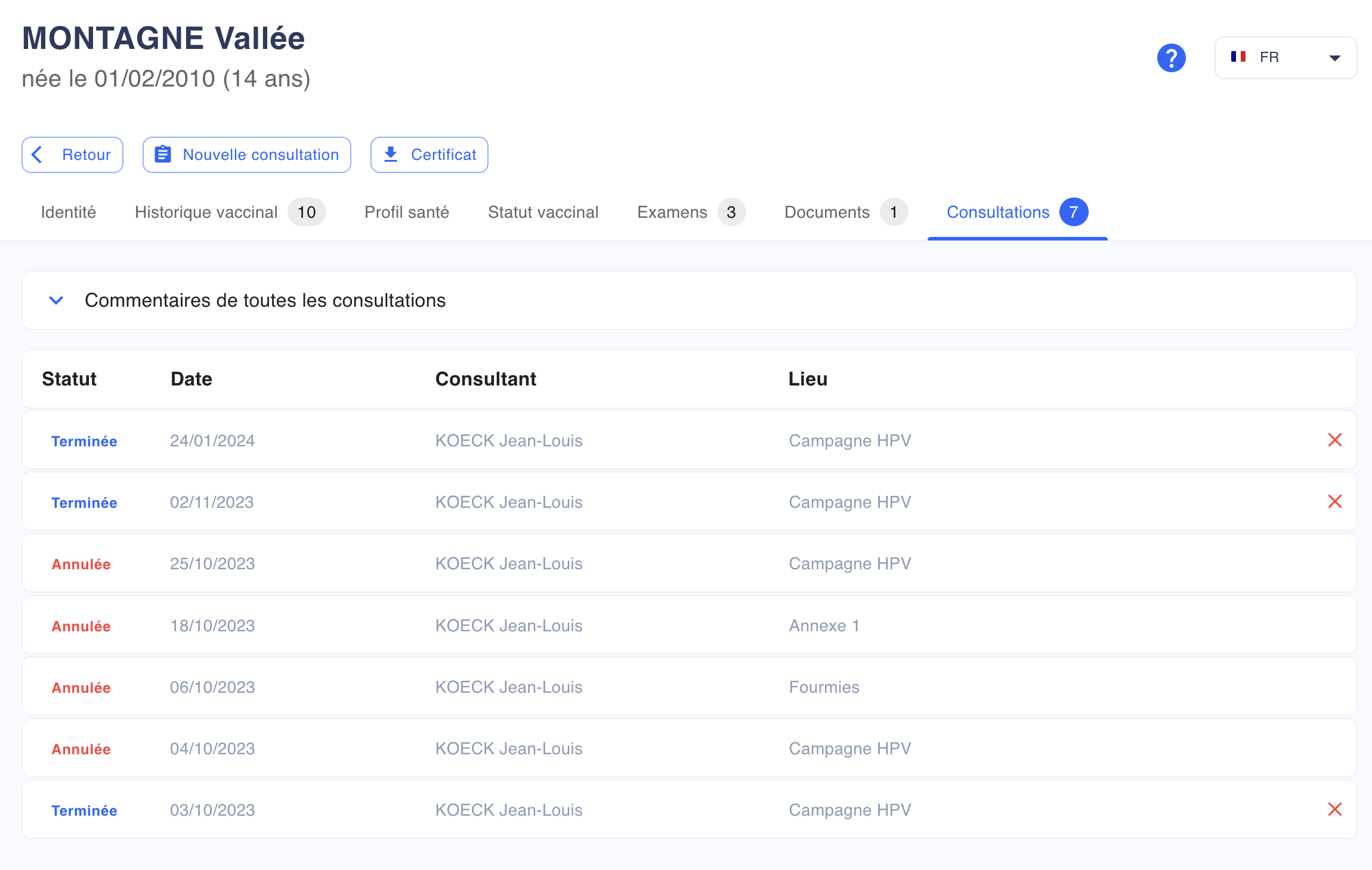The image size is (1372, 870).
Task: Delete the 24/01/2024 consultation with red X
Action: click(x=1335, y=440)
